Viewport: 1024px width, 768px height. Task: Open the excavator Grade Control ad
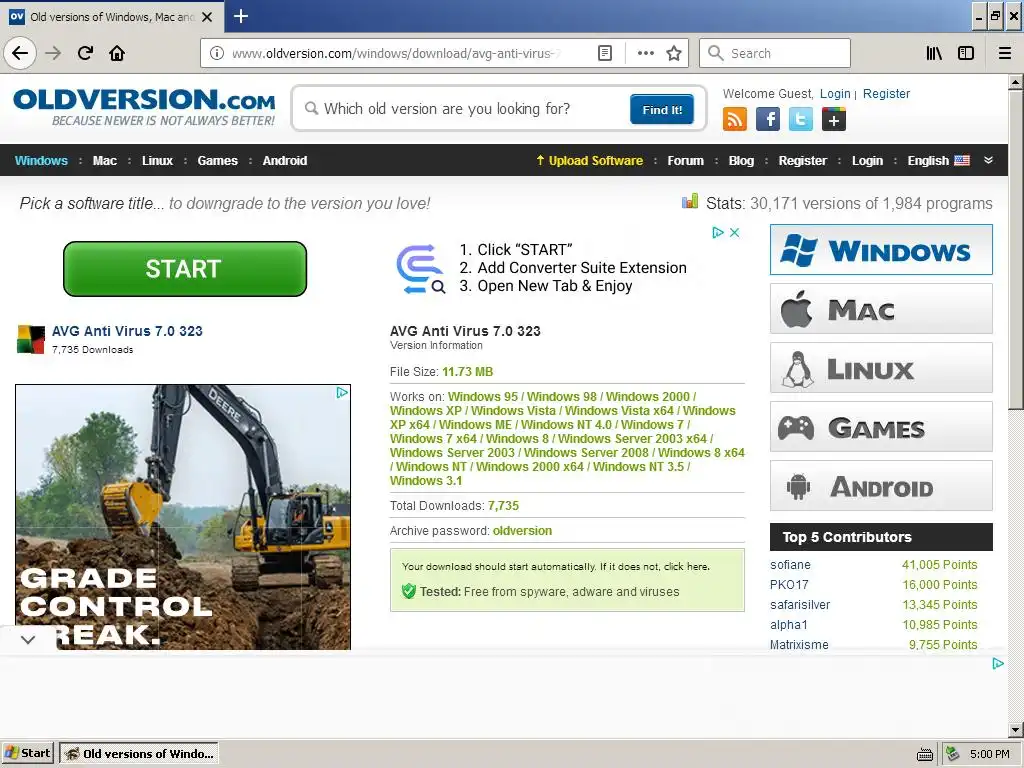point(183,517)
